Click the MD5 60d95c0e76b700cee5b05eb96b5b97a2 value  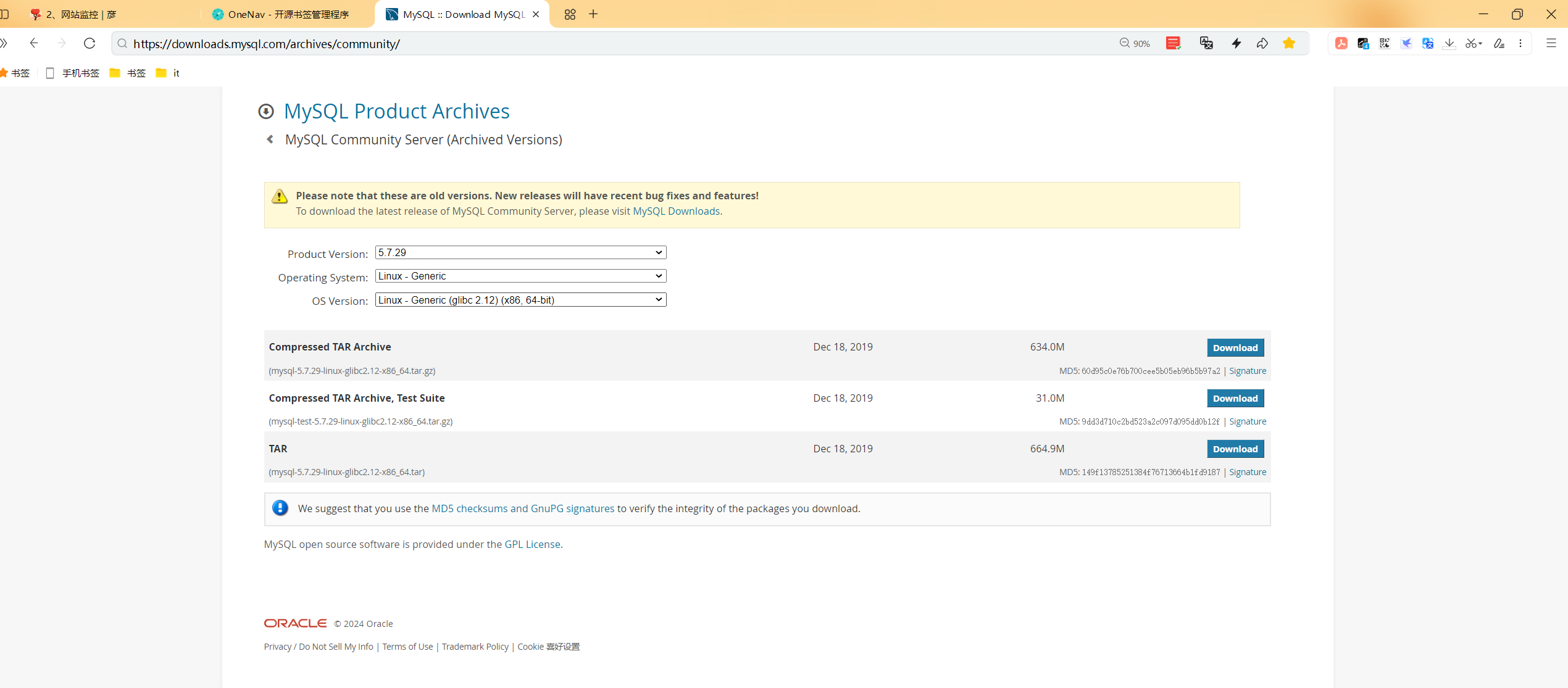pos(1151,371)
